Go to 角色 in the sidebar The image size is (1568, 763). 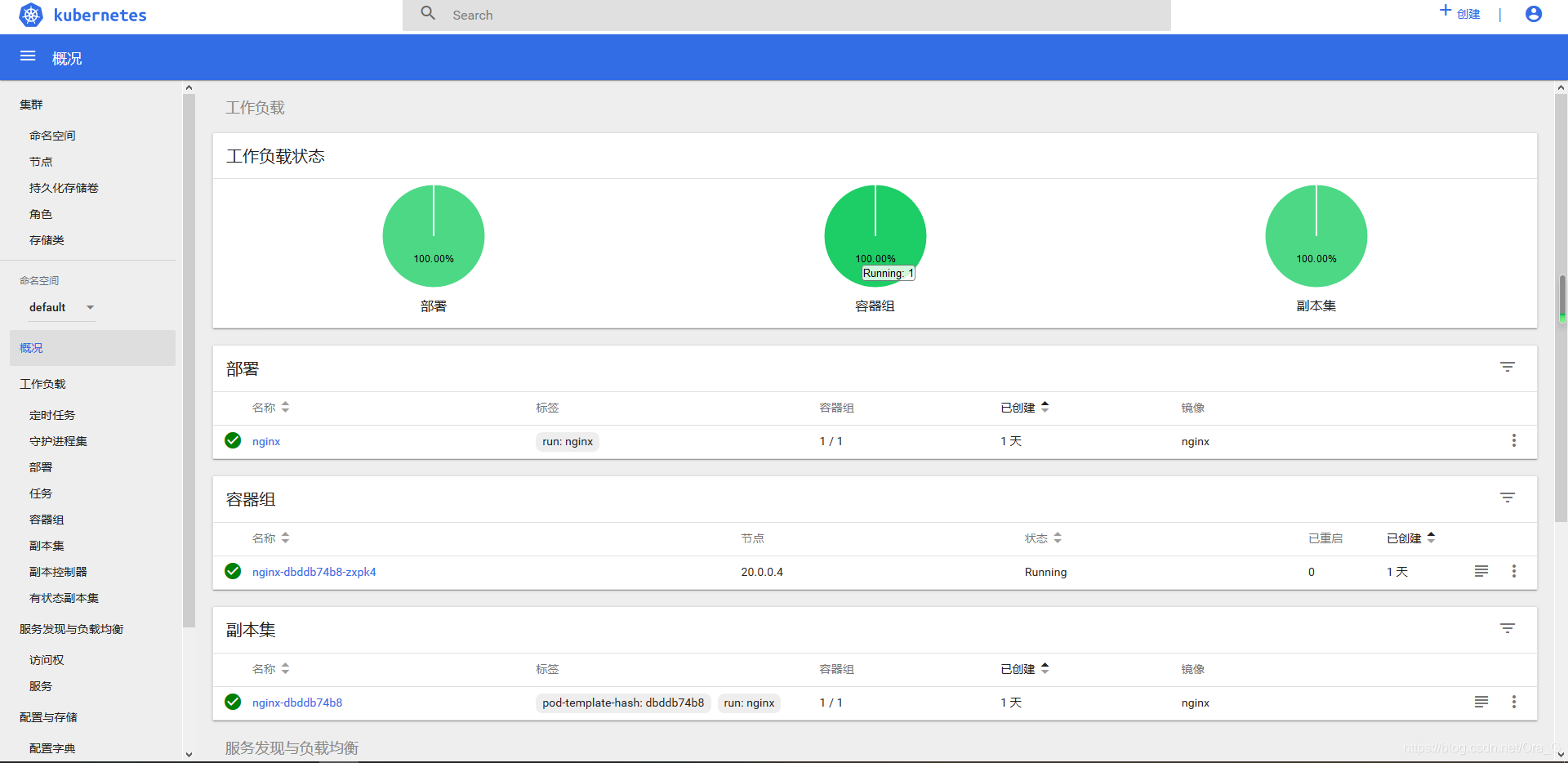click(x=41, y=214)
